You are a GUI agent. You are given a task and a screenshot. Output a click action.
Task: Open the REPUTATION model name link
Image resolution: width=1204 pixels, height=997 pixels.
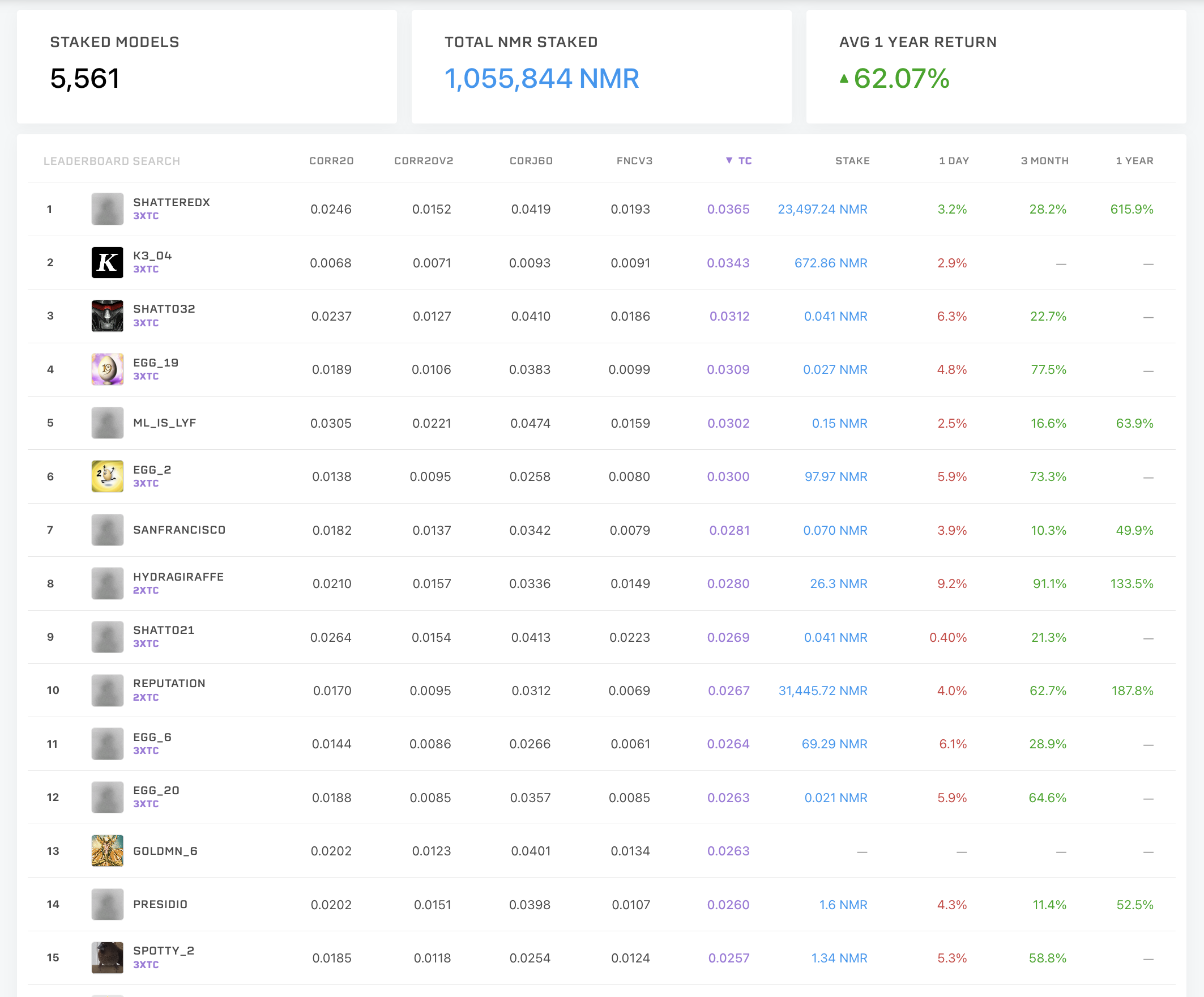coord(169,683)
